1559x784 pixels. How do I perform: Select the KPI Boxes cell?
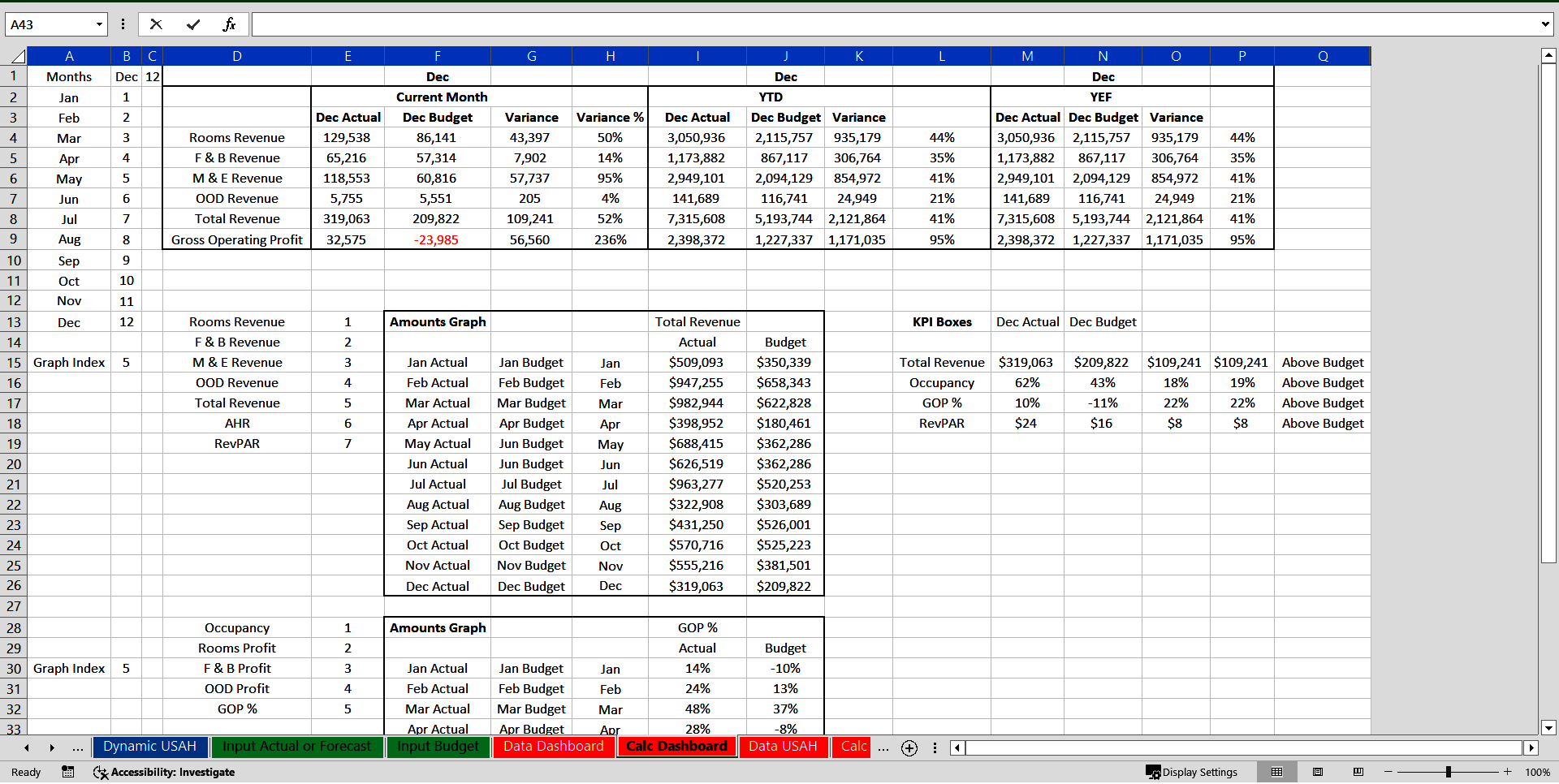click(942, 322)
